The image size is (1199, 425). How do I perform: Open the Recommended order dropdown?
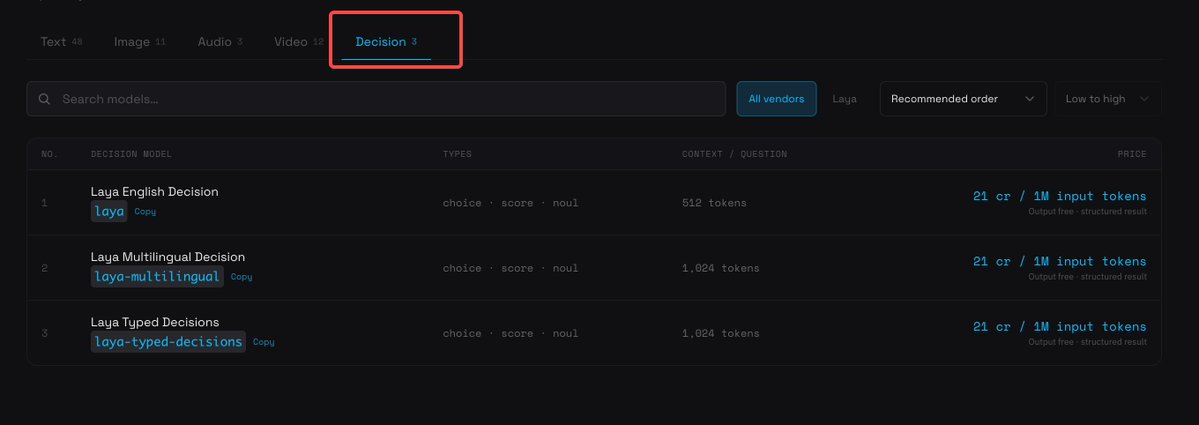963,99
